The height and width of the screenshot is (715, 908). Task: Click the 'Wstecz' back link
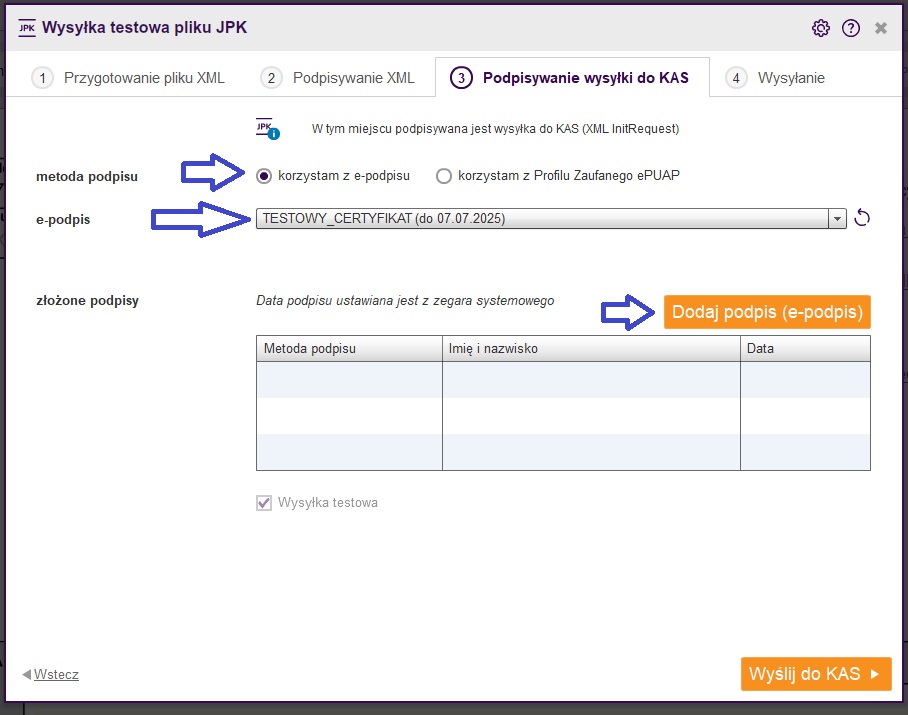[x=56, y=674]
